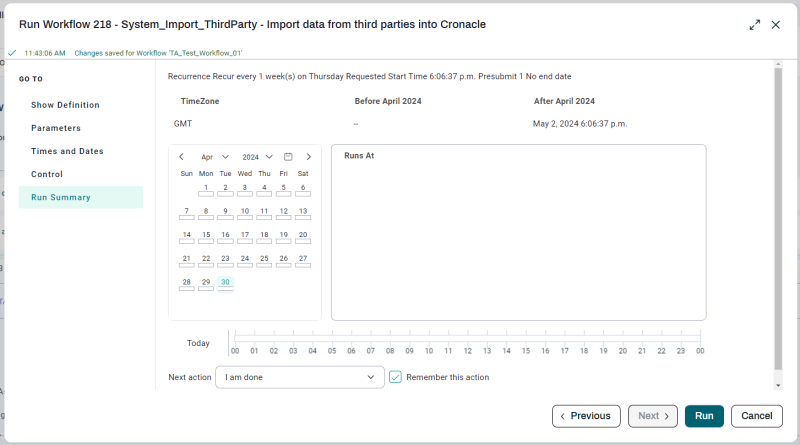This screenshot has height=445, width=800.
Task: Open the month dropdown showing Apr
Action: pyautogui.click(x=215, y=157)
